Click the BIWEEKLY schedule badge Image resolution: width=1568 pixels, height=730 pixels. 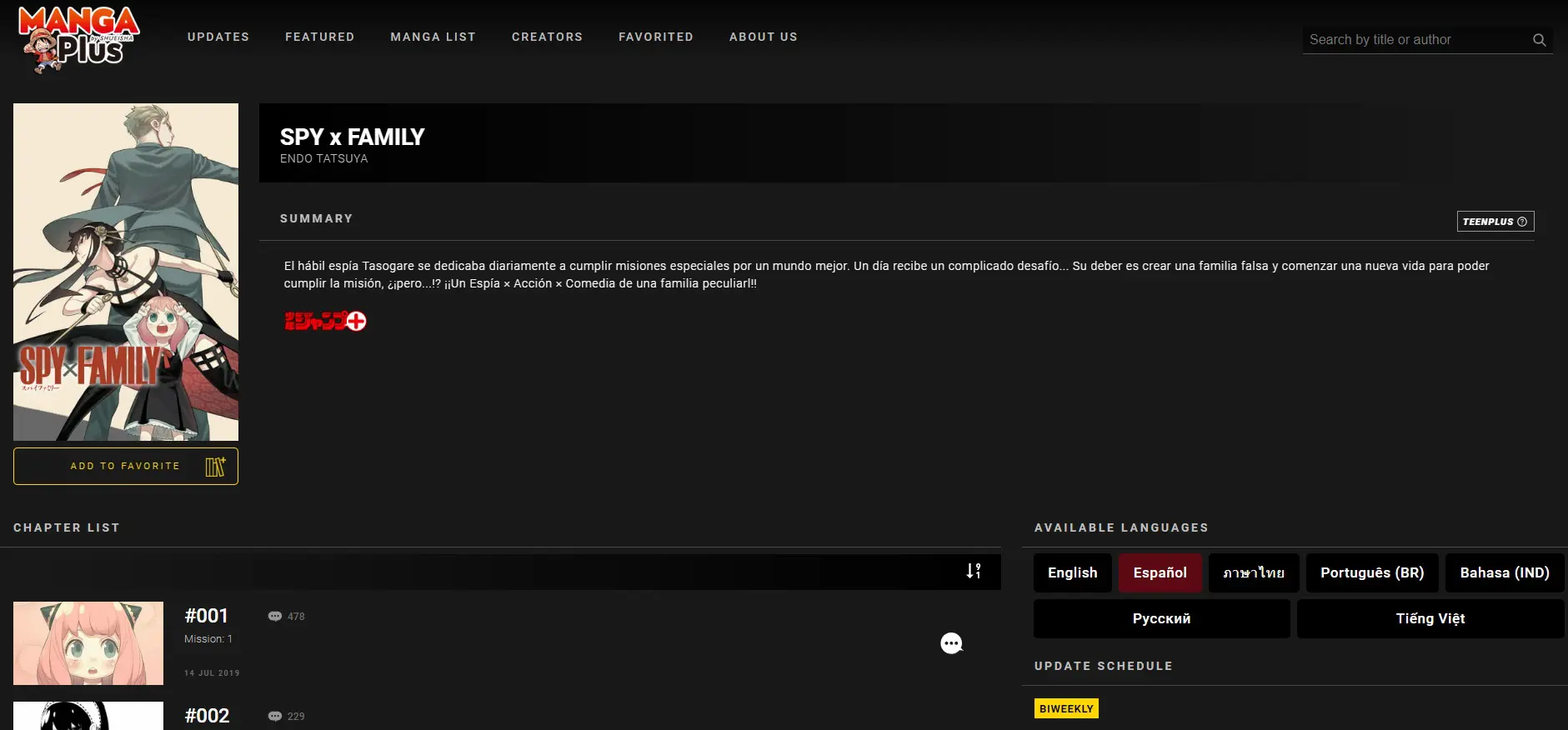pyautogui.click(x=1066, y=708)
